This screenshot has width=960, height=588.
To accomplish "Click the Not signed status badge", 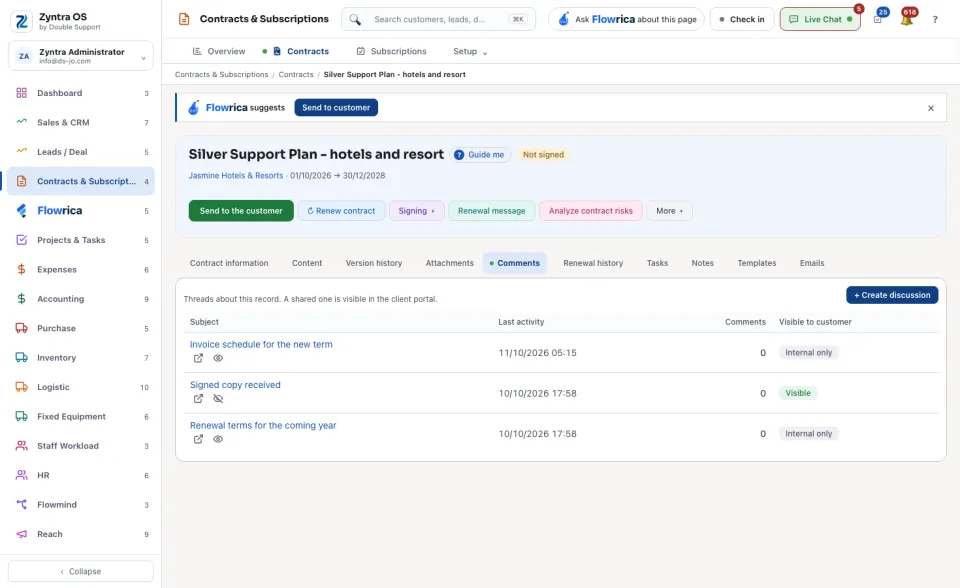I will pyautogui.click(x=543, y=155).
